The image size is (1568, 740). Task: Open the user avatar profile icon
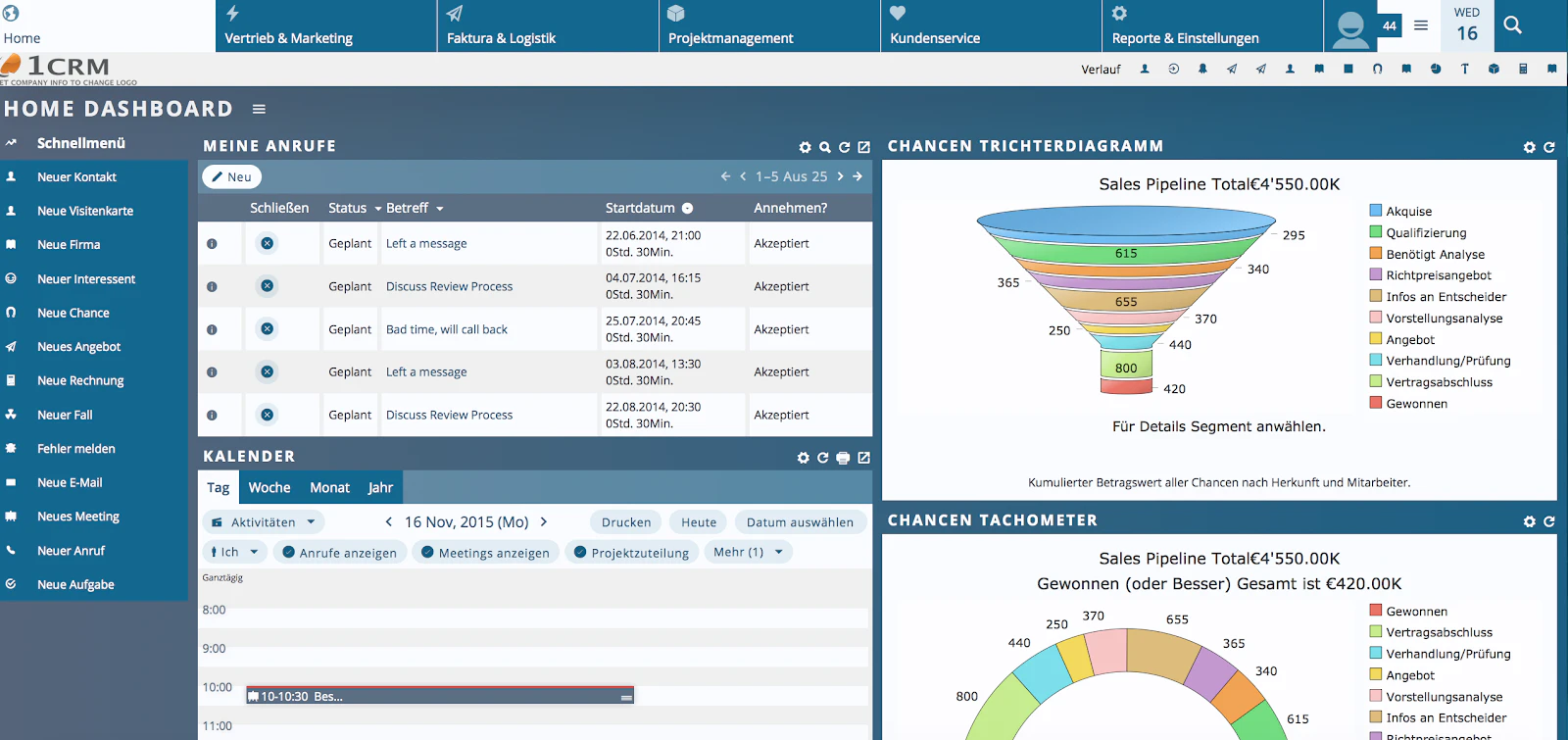pos(1350,29)
